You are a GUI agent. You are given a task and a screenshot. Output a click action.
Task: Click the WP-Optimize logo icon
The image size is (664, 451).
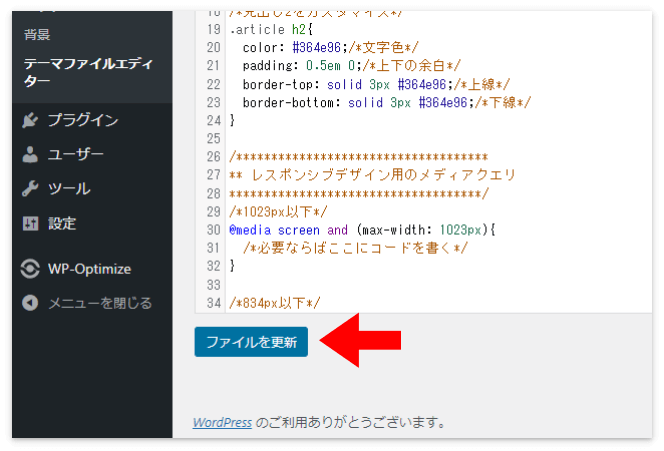tap(30, 269)
